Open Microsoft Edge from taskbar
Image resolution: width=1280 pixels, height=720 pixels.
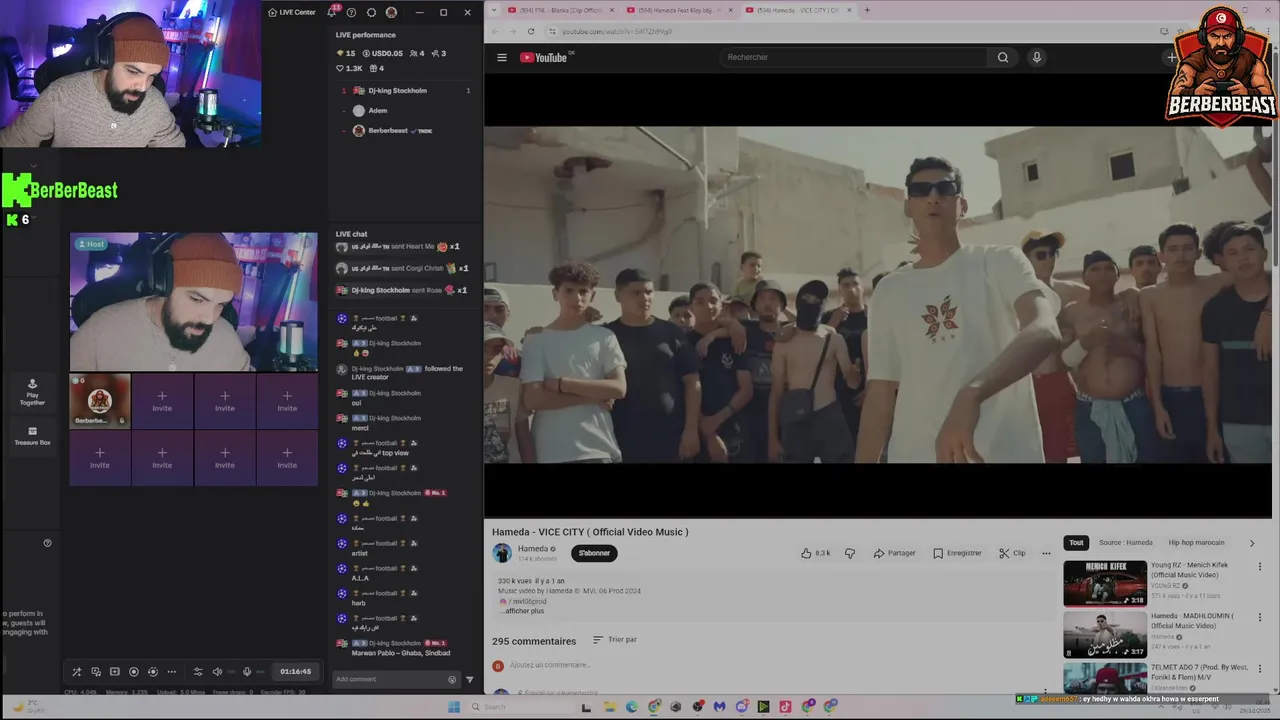click(631, 707)
